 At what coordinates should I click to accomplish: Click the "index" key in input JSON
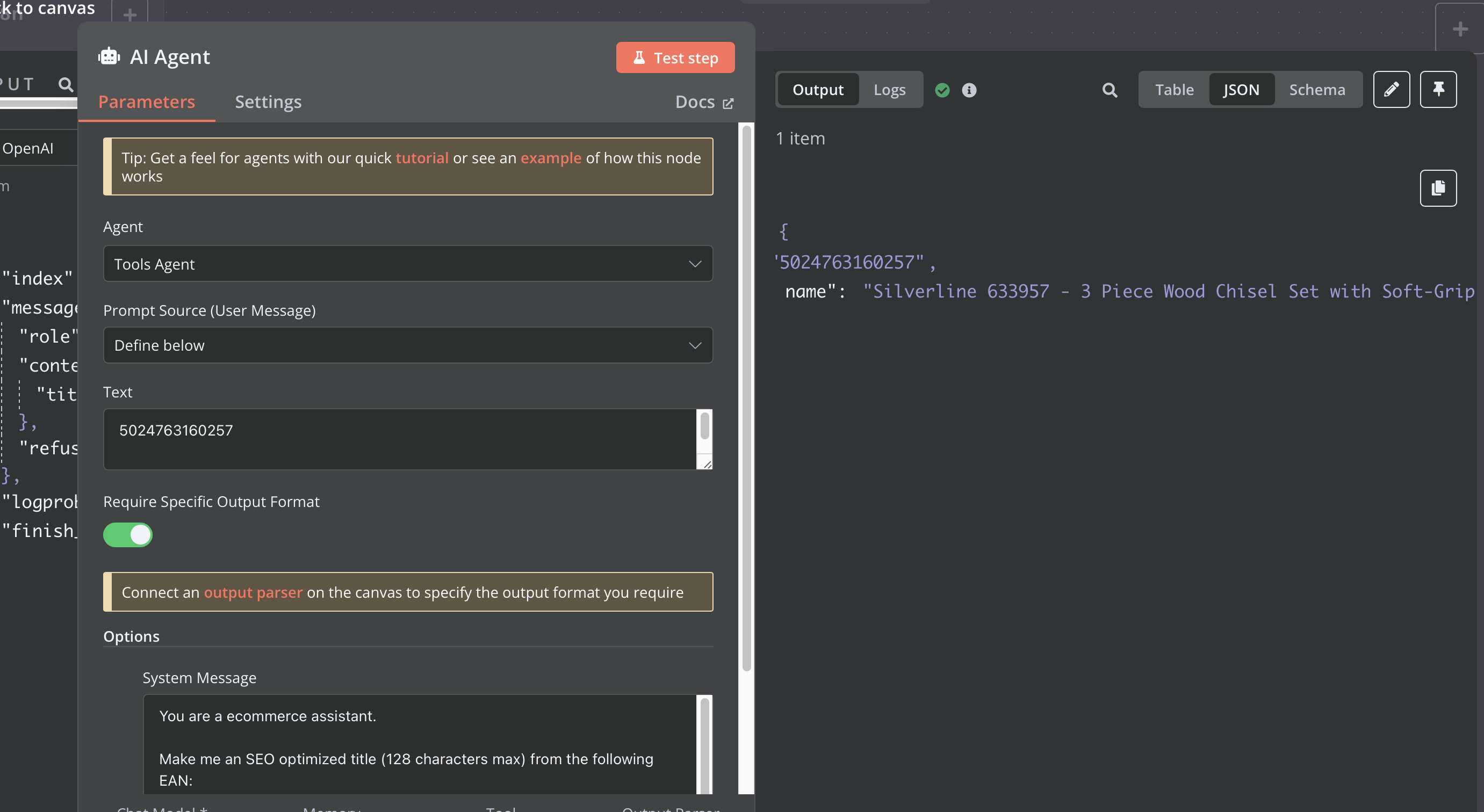click(37, 278)
